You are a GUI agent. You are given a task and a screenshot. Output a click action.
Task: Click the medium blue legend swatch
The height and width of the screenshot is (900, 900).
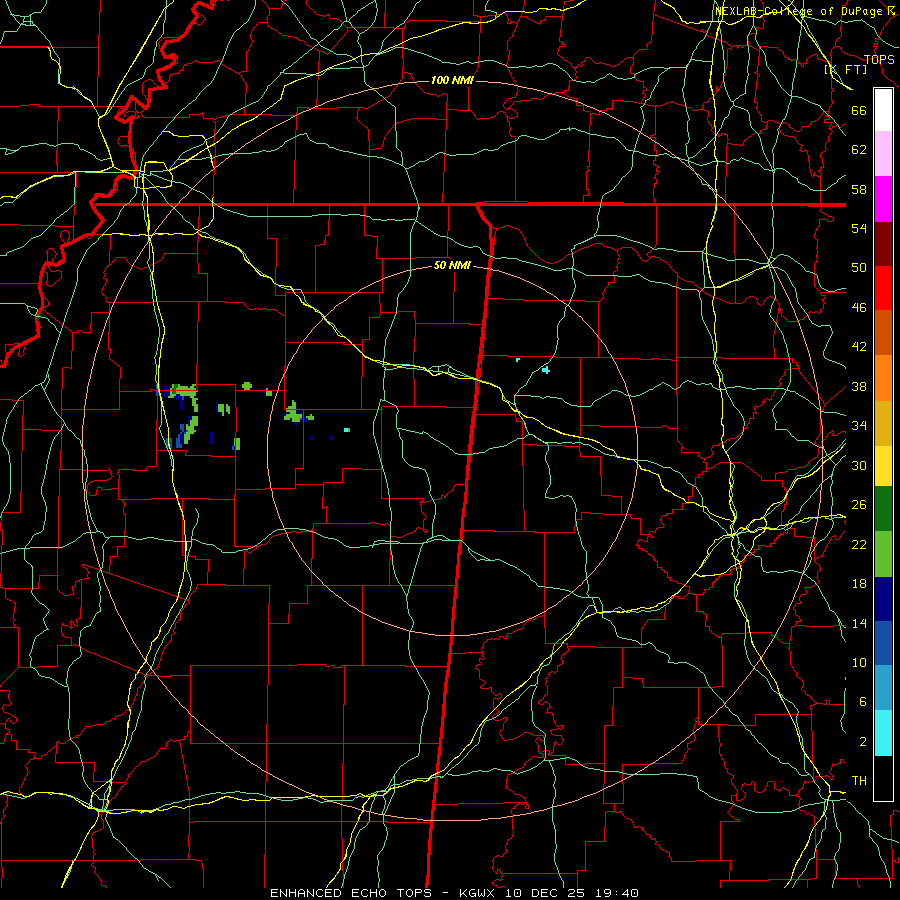coord(883,643)
